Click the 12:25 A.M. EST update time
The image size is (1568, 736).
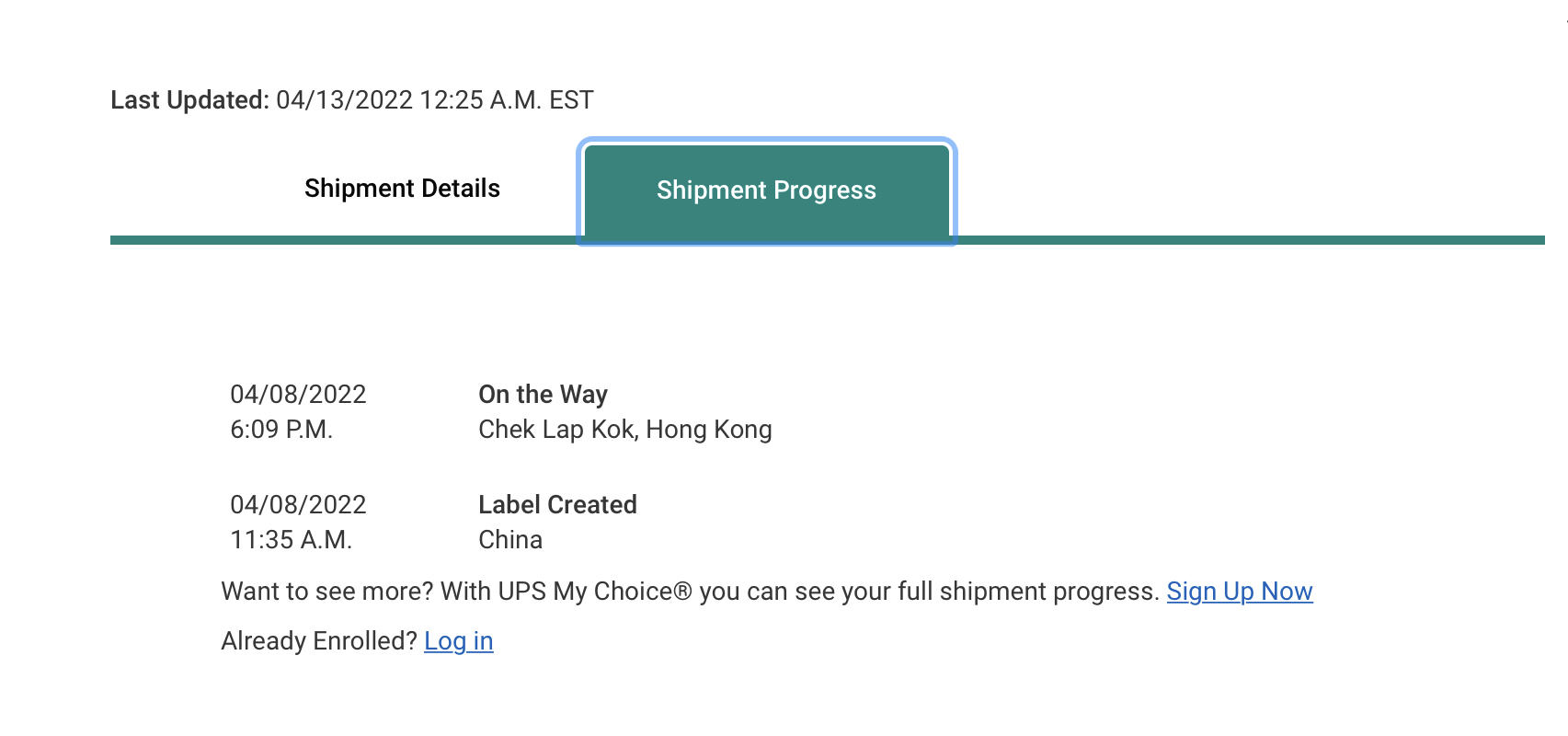tap(506, 100)
